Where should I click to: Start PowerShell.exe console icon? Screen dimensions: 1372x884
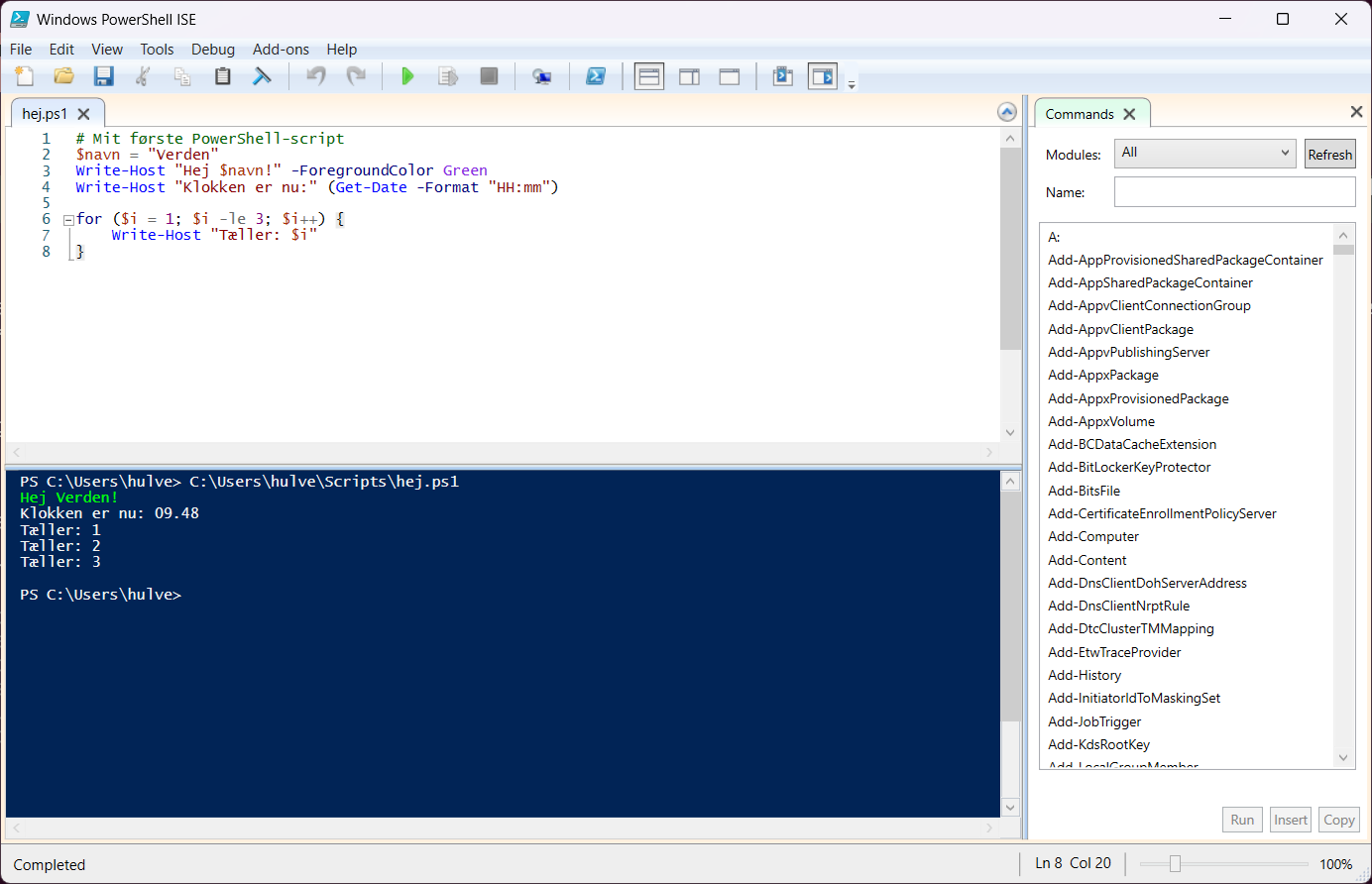click(x=596, y=76)
